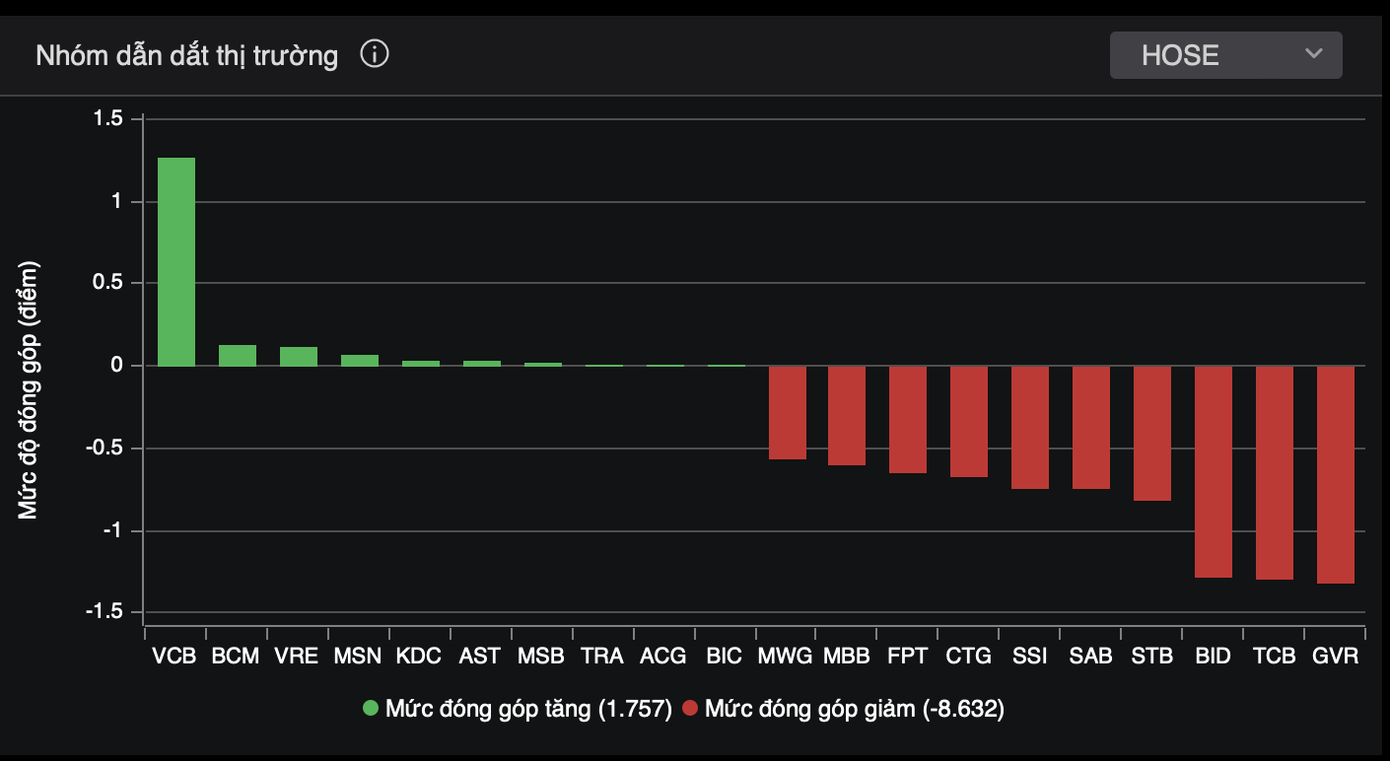Screen dimensions: 1390x761
Task: Click the chevron arrow in HOSE selector
Action: pos(1314,54)
